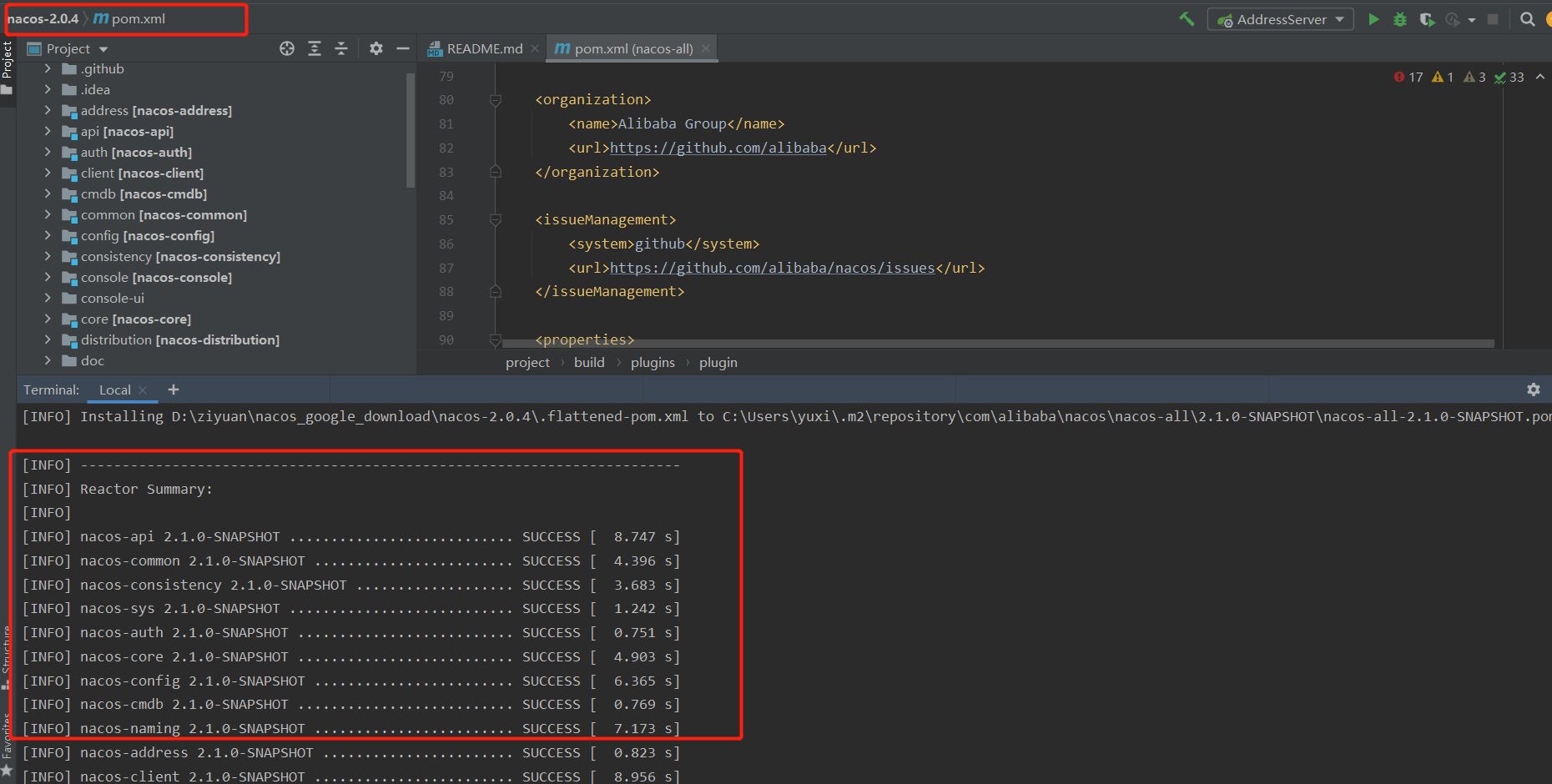This screenshot has width=1552, height=784.
Task: Open the nacos/issues URL link
Action: 773,268
